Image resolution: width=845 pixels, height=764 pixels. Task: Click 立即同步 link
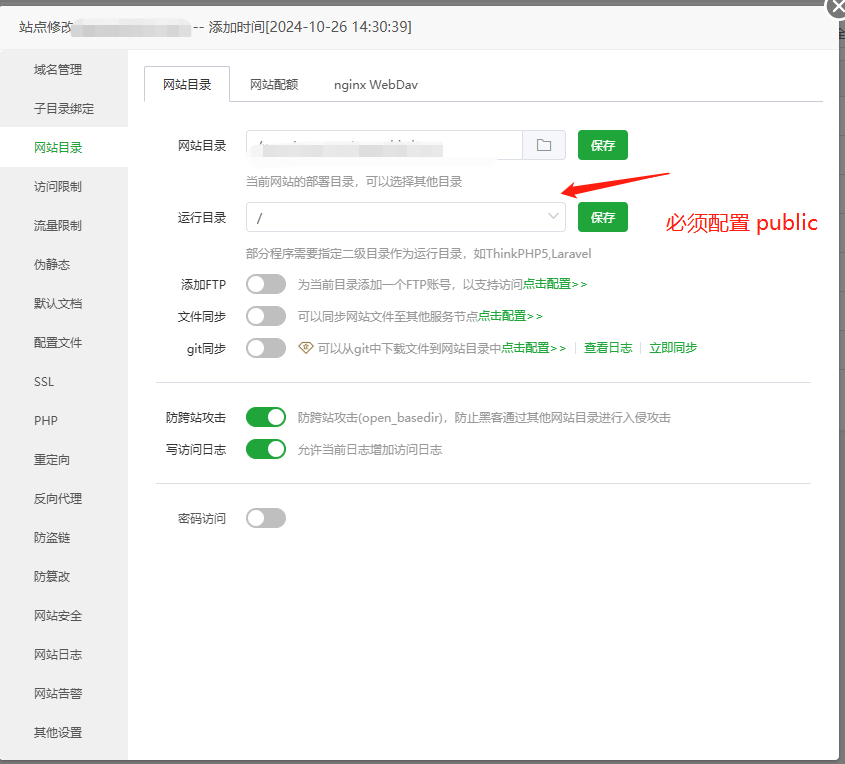pyautogui.click(x=673, y=348)
